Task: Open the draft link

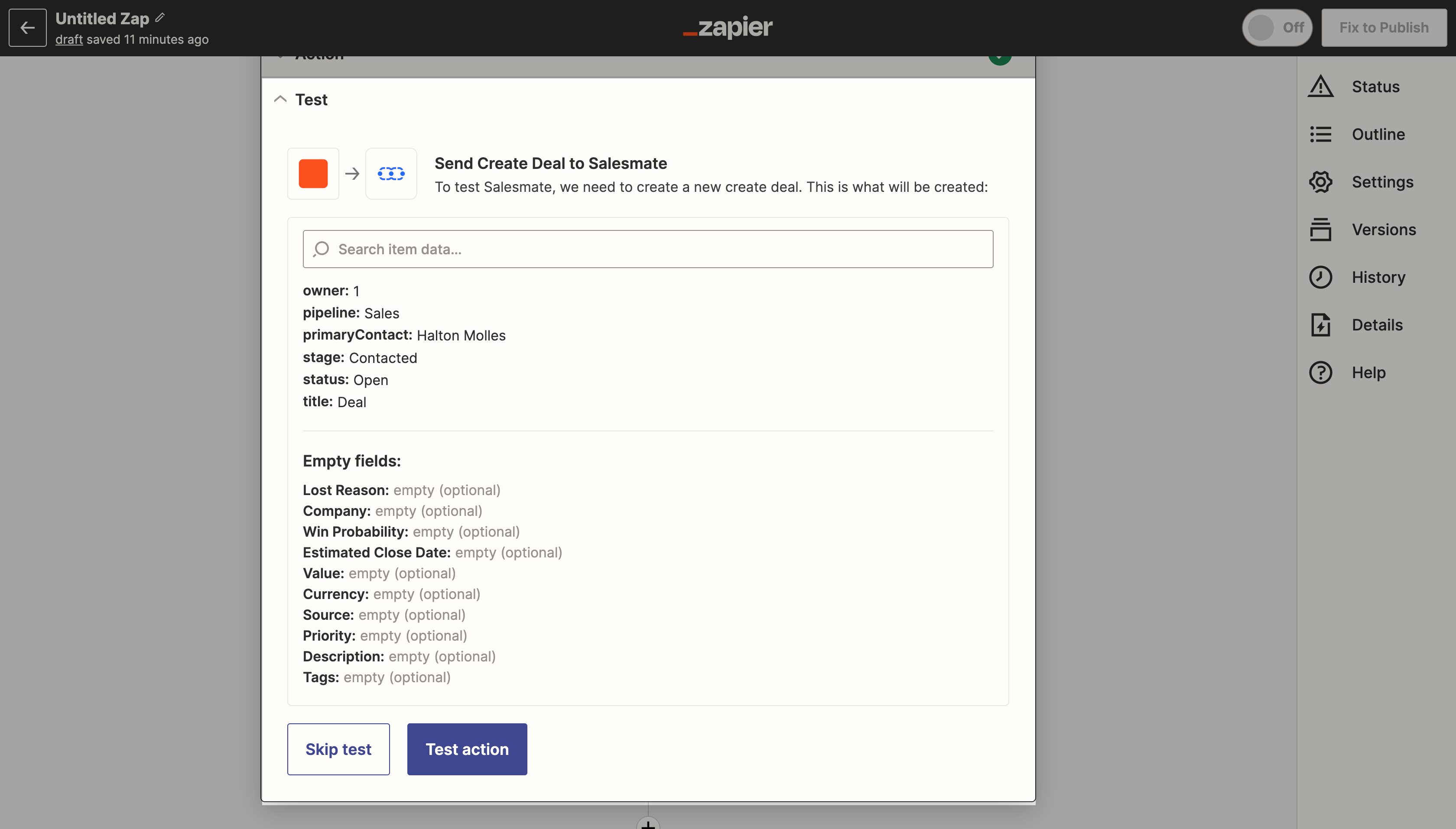Action: point(69,39)
